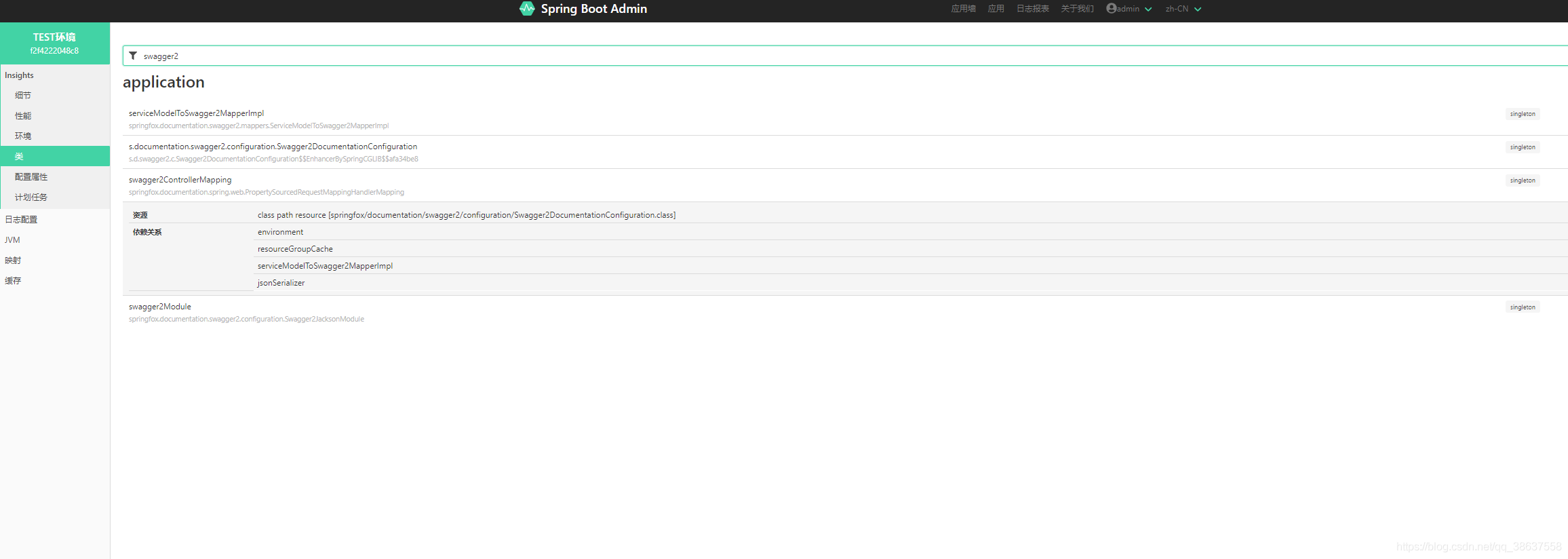This screenshot has width=1568, height=559.
Task: Click the 依赖关系 label
Action: click(x=147, y=232)
